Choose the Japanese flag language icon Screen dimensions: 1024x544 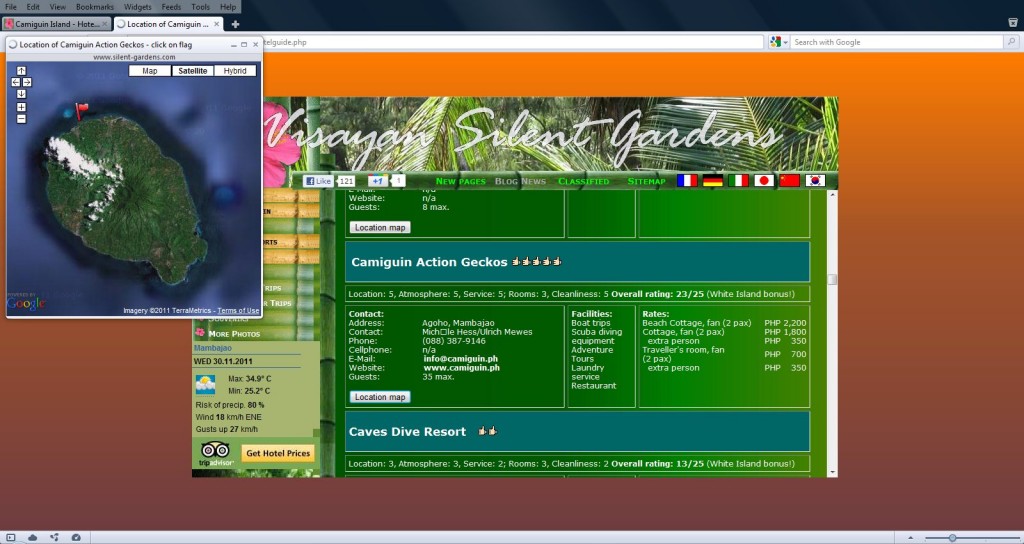pyautogui.click(x=764, y=181)
